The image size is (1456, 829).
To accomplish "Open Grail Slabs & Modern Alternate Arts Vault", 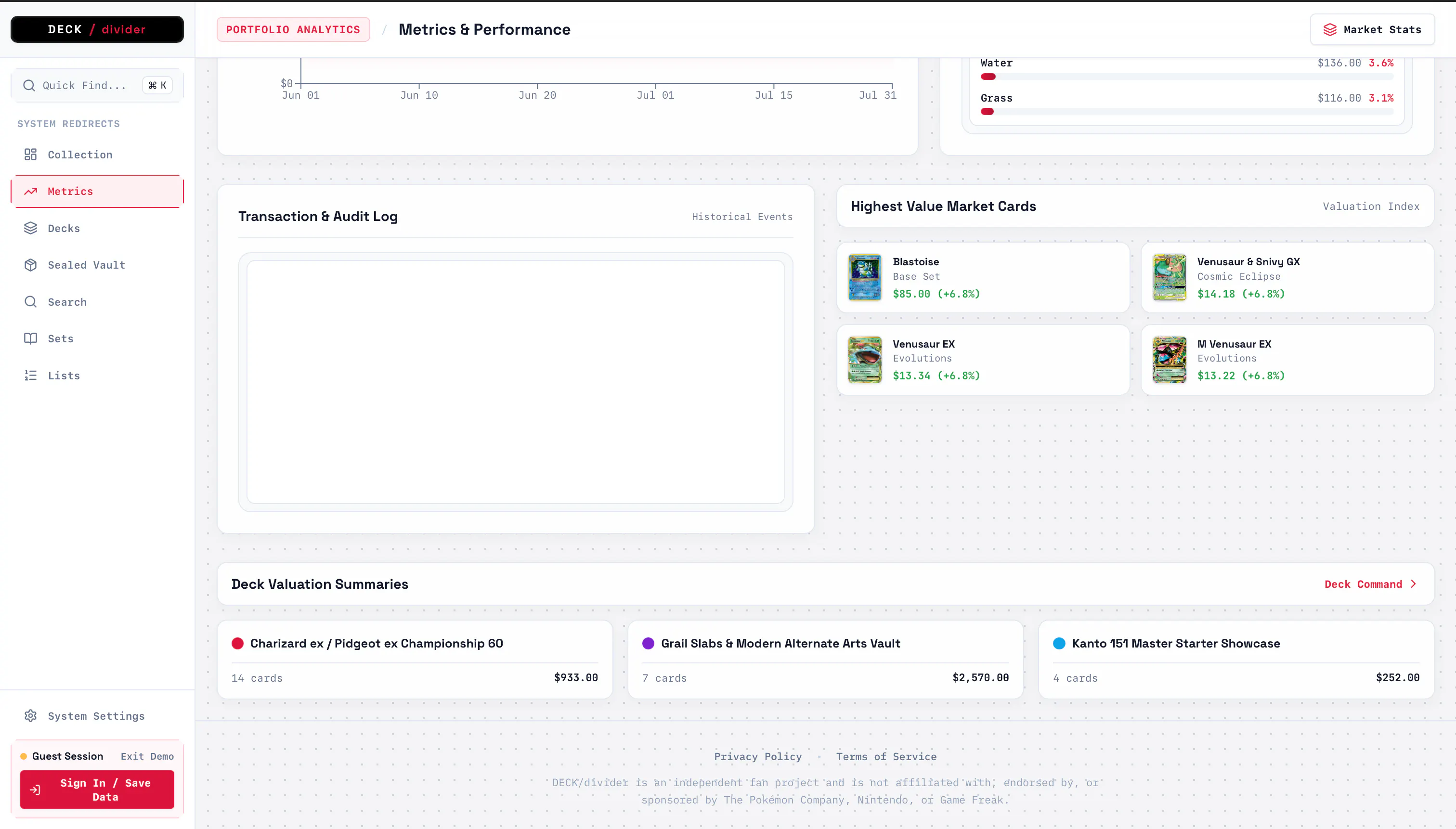I will point(825,660).
